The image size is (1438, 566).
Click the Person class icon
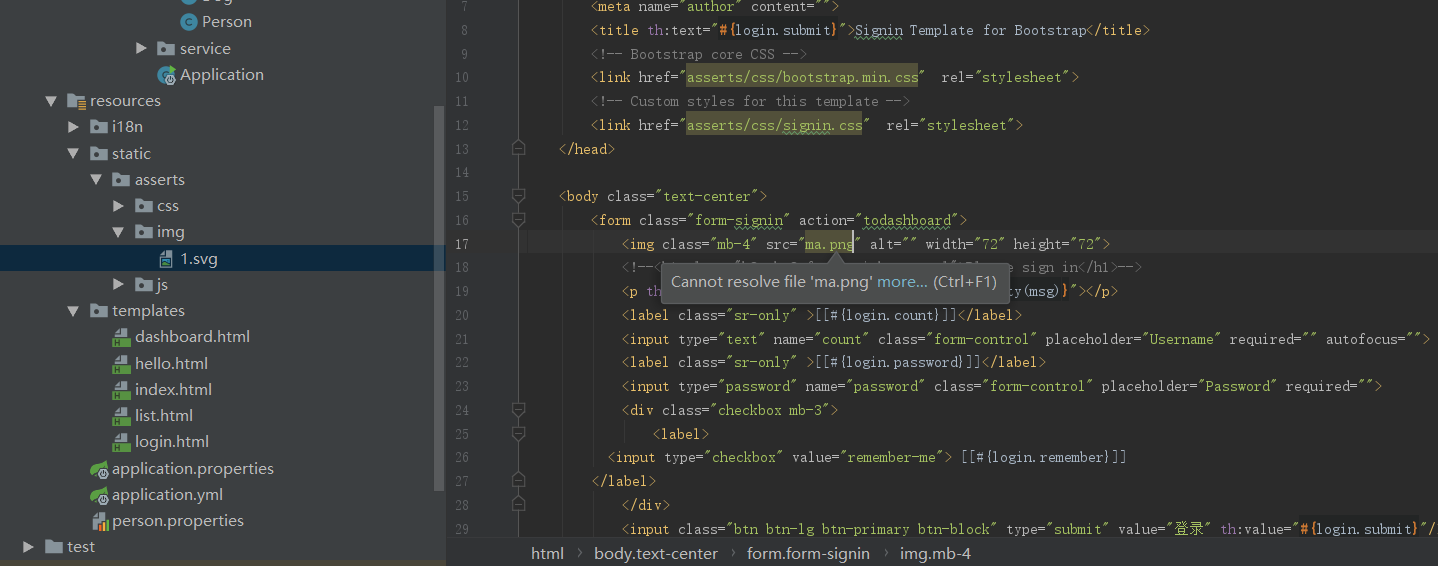click(x=188, y=22)
